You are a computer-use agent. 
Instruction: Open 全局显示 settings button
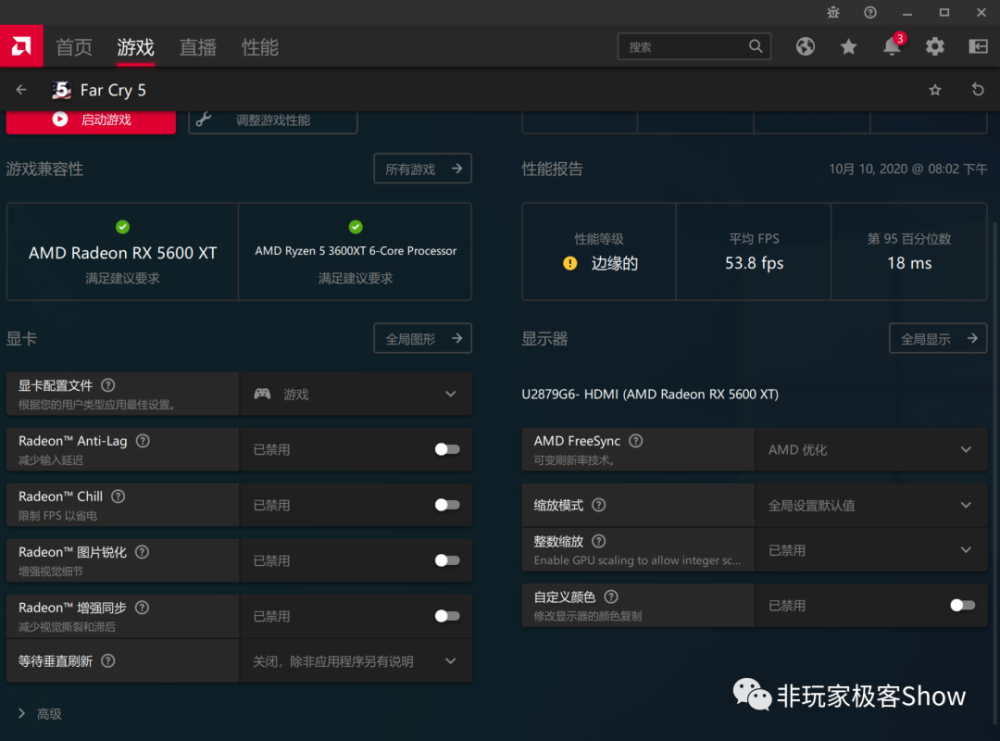point(938,339)
